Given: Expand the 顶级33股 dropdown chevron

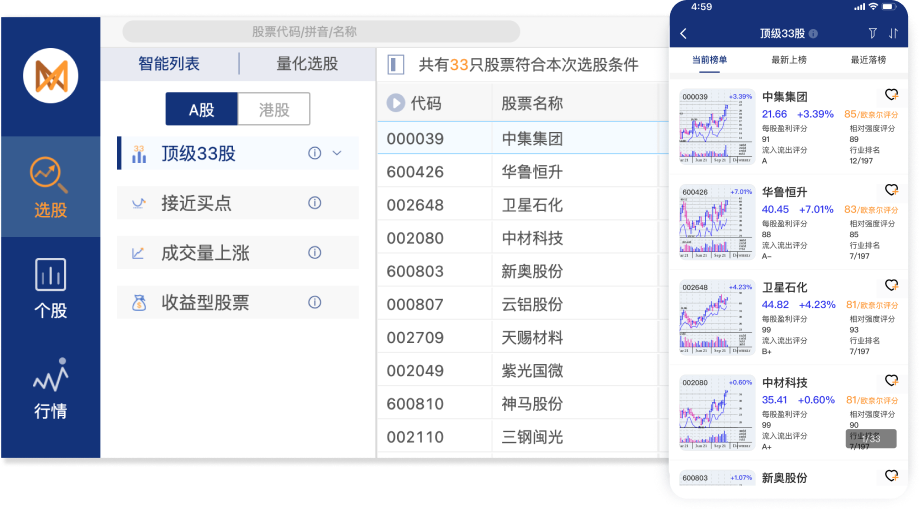Looking at the screenshot, I should pyautogui.click(x=337, y=153).
